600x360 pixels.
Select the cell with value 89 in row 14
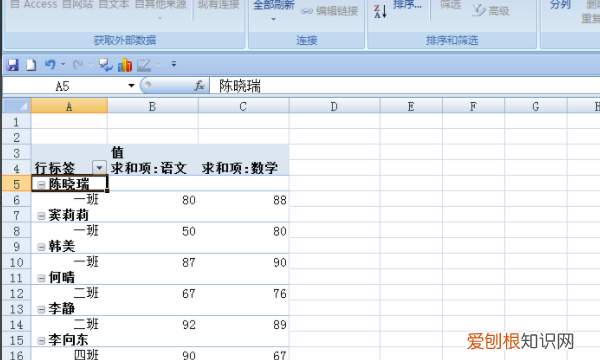[244, 324]
